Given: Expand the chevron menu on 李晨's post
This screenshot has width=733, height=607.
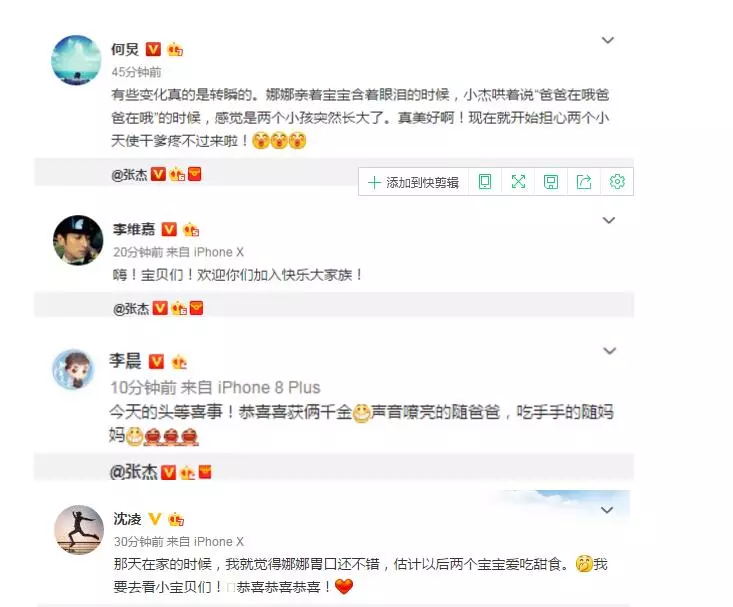Looking at the screenshot, I should point(609,351).
